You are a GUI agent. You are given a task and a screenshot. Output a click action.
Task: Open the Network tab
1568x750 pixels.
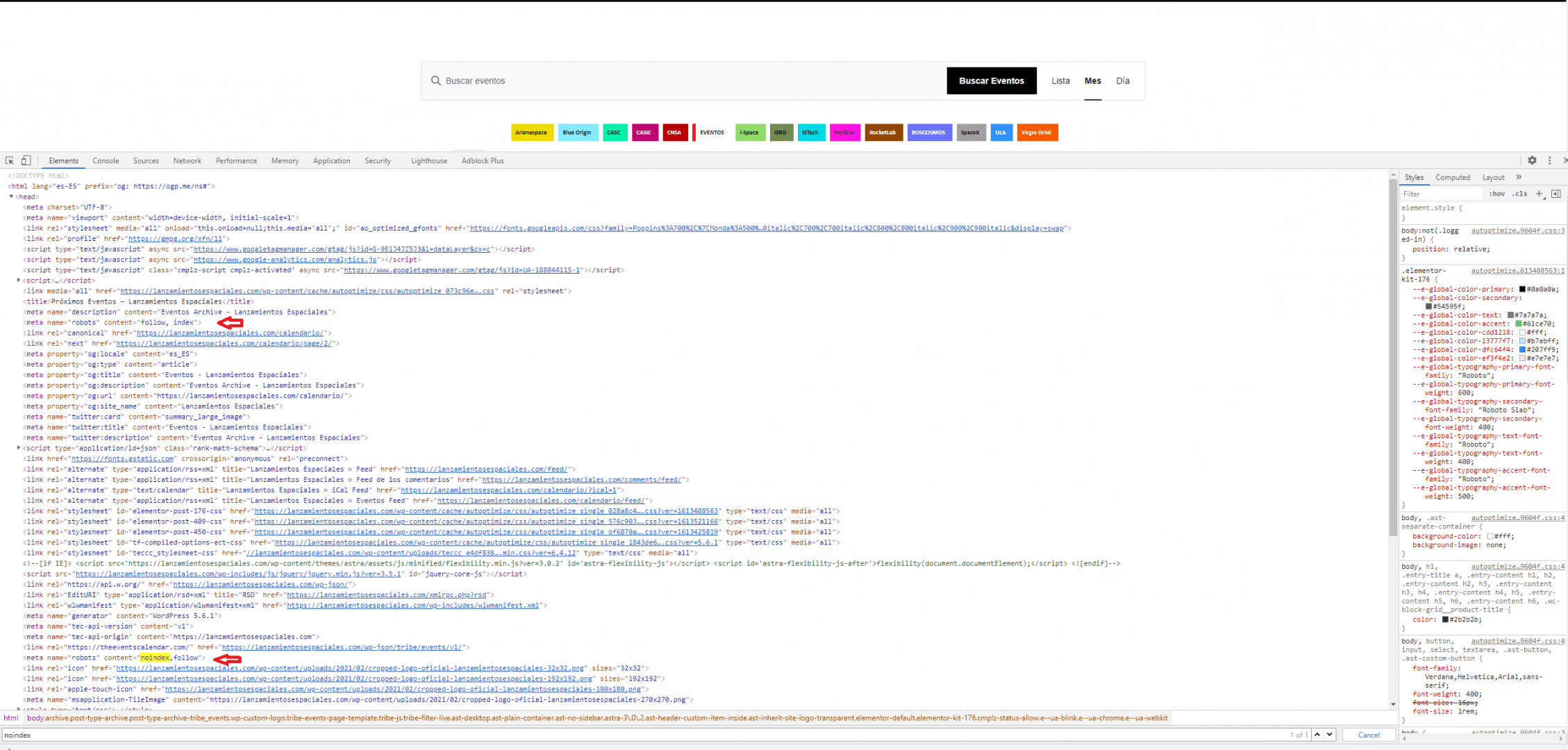[187, 160]
